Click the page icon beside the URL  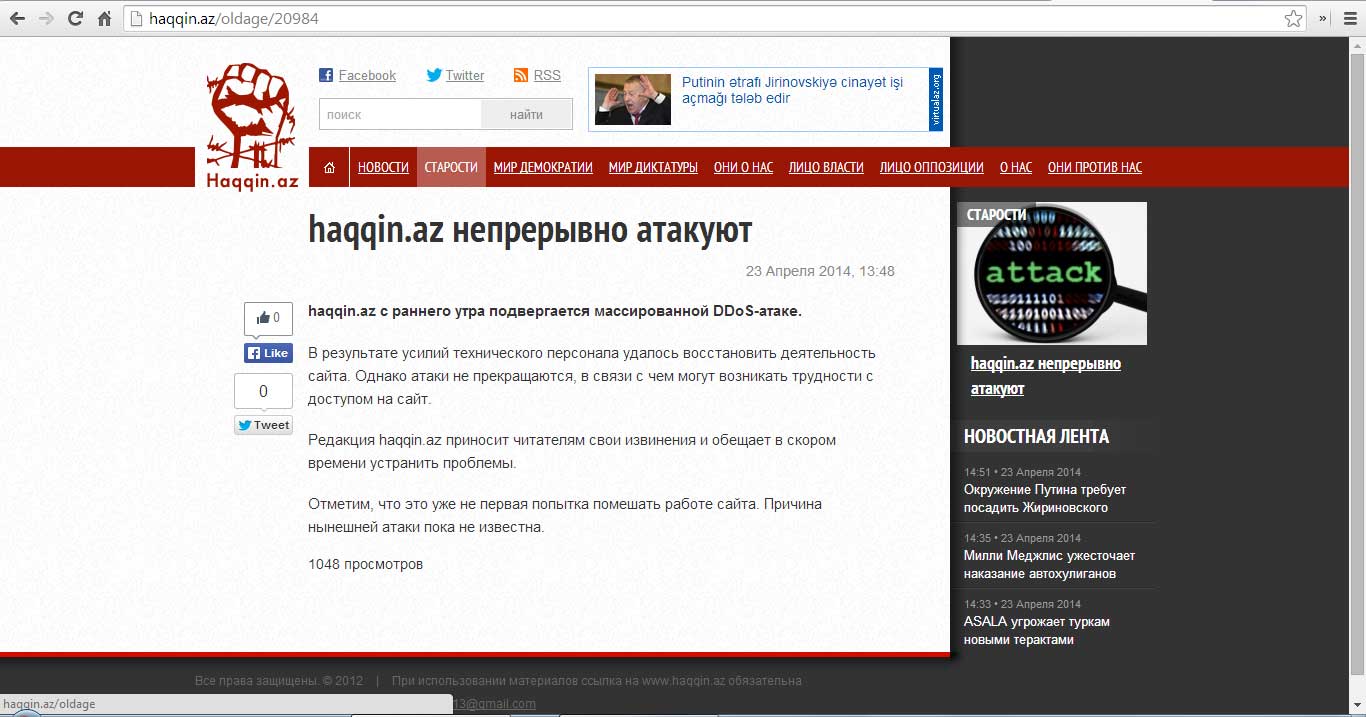(x=137, y=19)
